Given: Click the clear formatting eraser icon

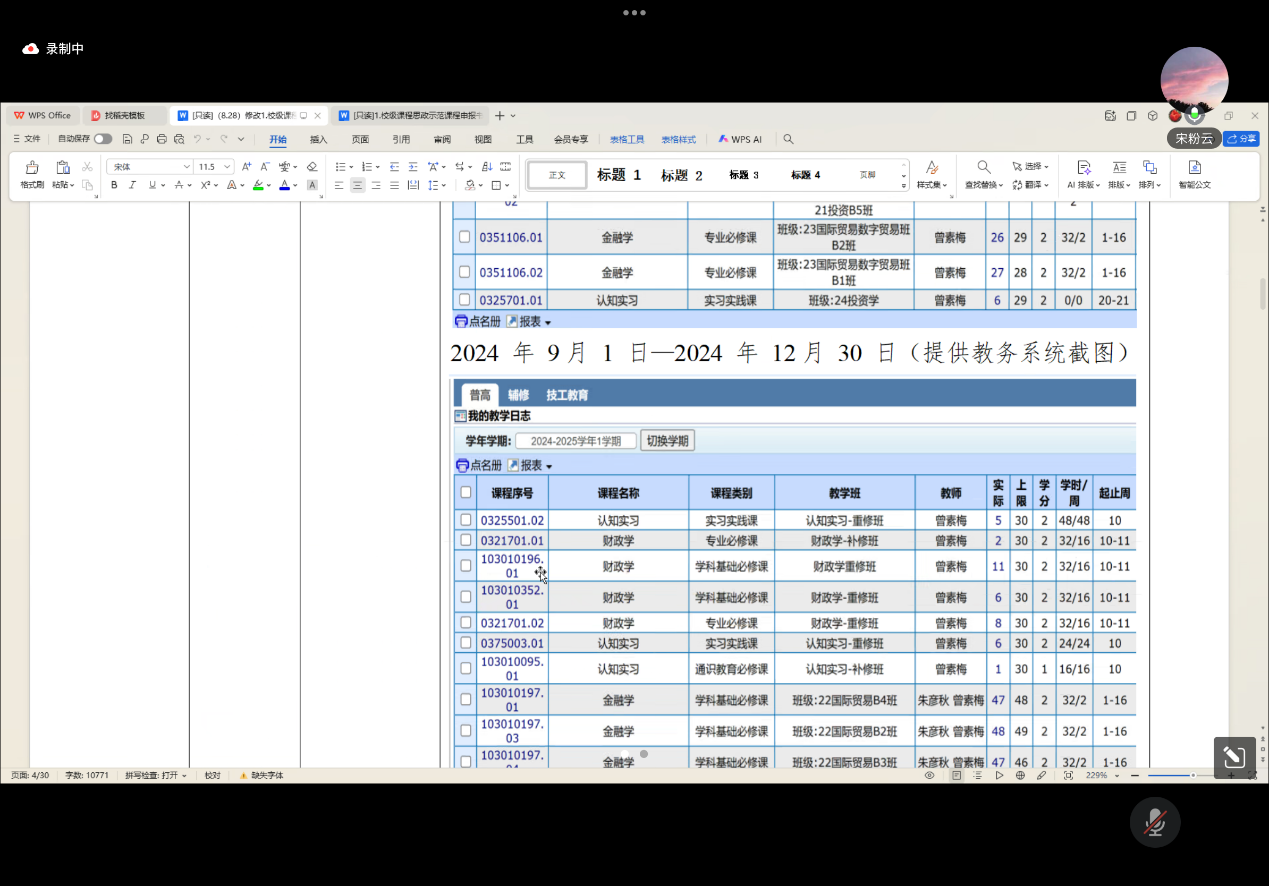Looking at the screenshot, I should coord(312,167).
